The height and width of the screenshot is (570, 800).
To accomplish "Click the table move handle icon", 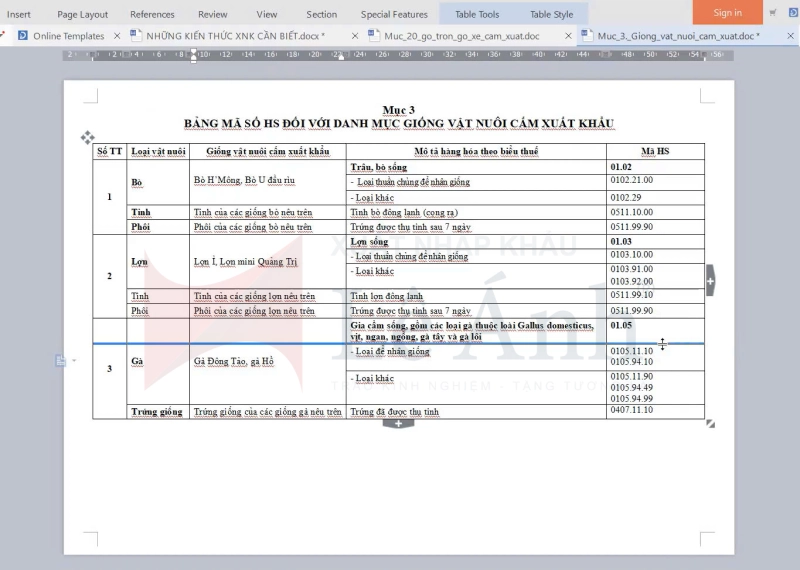I will point(87,137).
